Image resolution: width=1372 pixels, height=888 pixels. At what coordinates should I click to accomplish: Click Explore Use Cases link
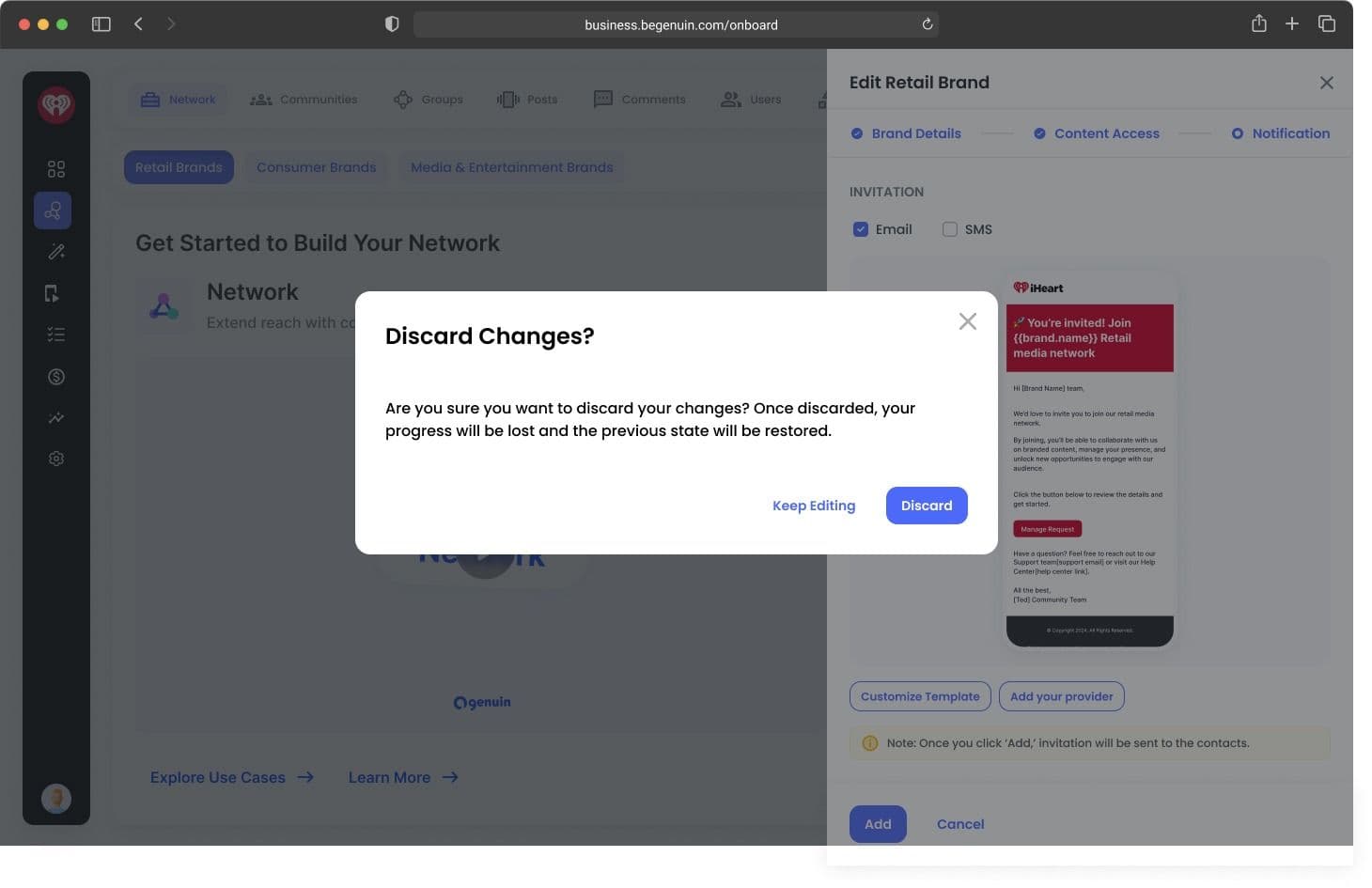(231, 777)
